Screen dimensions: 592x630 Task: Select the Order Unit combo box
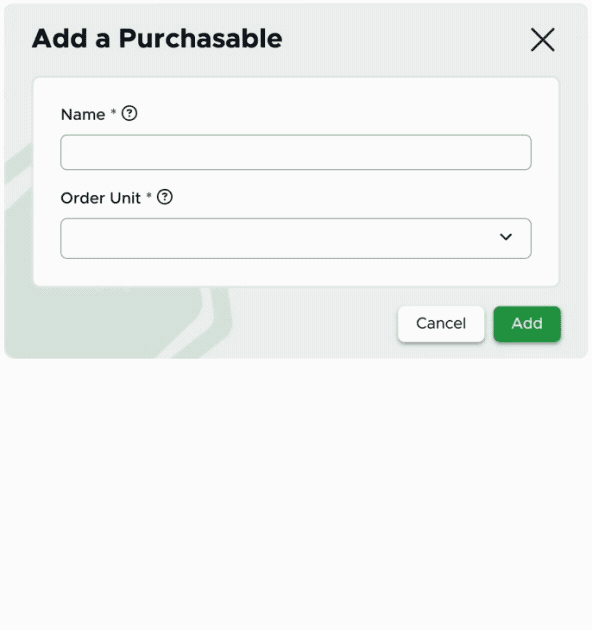pos(296,238)
